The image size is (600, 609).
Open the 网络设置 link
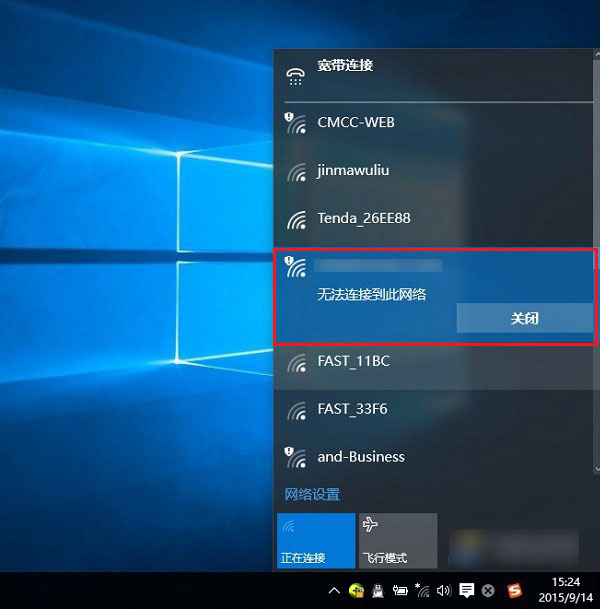coord(312,494)
